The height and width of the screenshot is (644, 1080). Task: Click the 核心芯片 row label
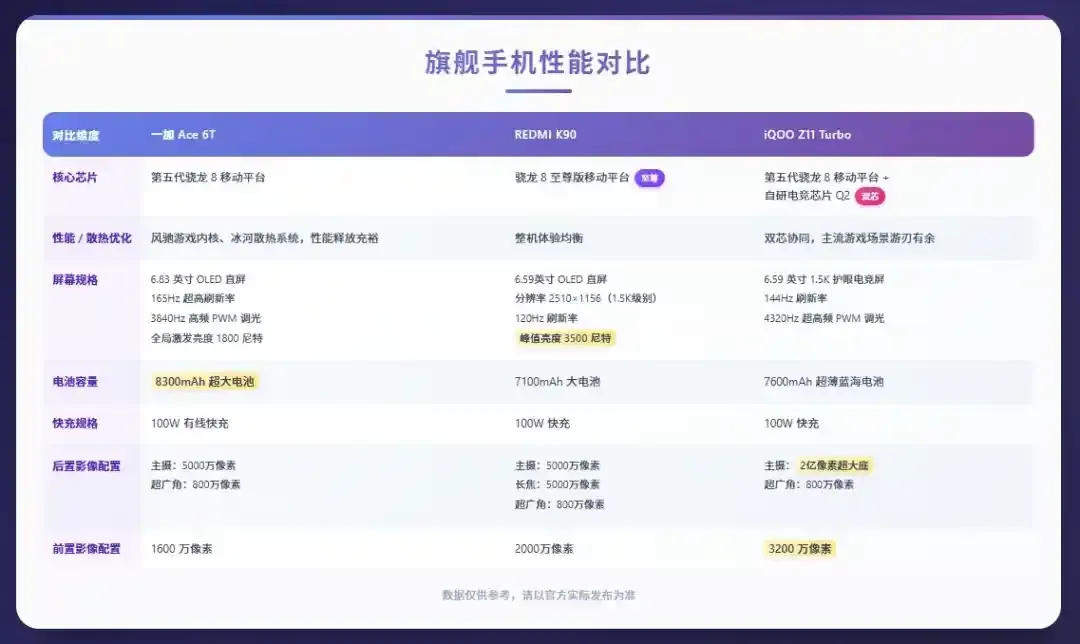point(75,177)
